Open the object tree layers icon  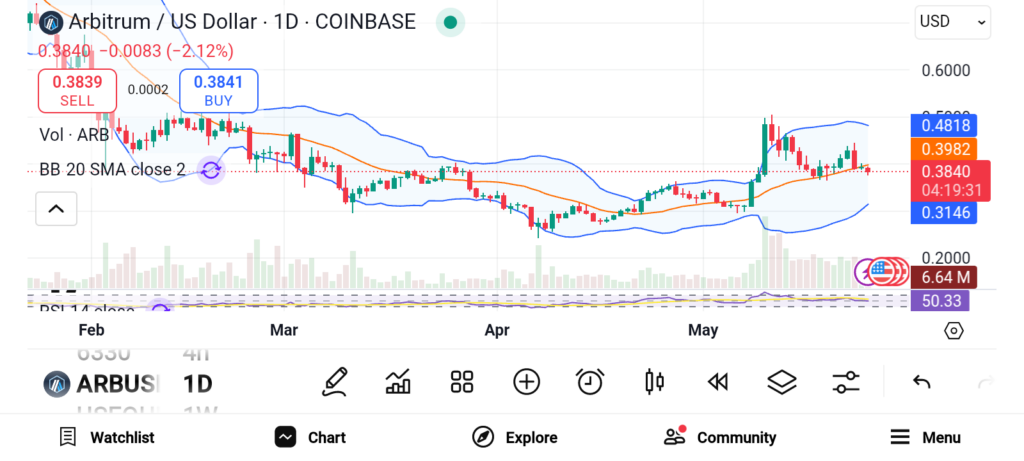tap(782, 382)
